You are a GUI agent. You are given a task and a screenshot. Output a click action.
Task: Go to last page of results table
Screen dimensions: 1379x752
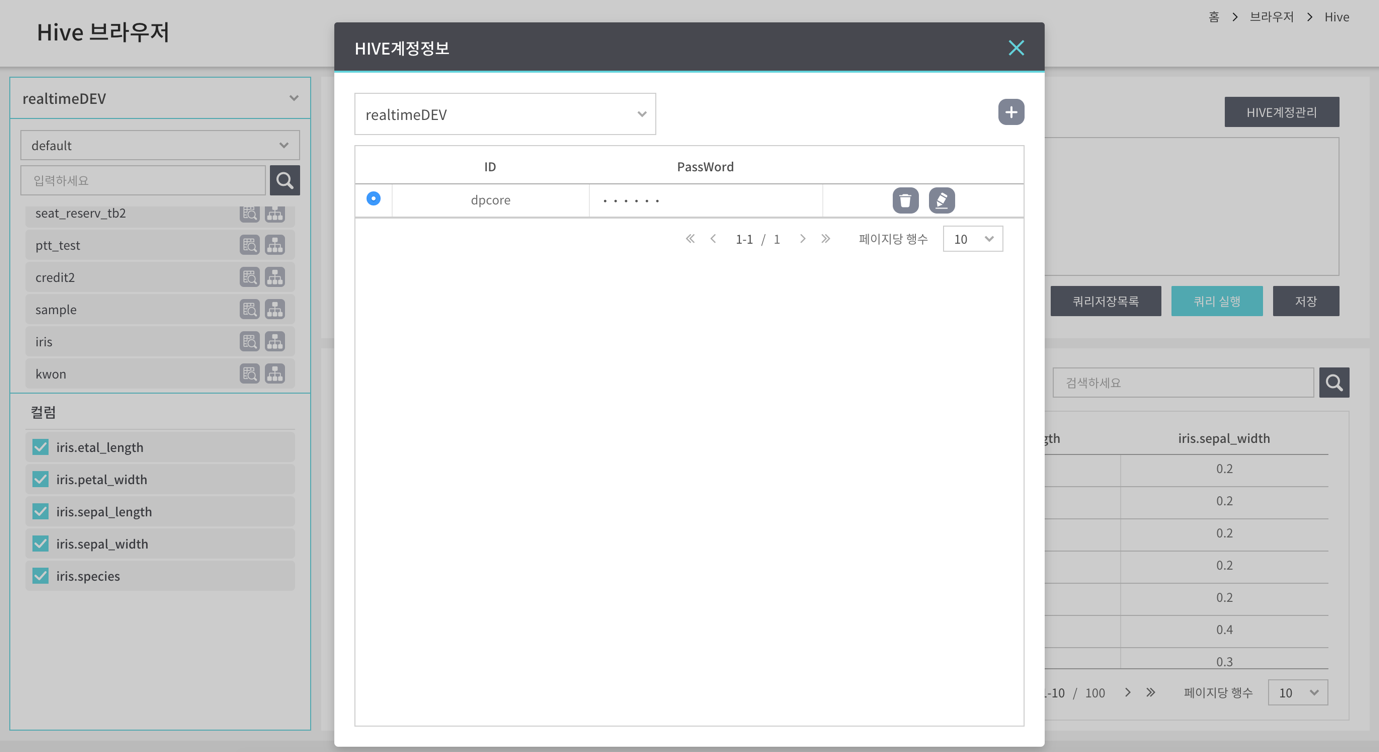pos(1151,692)
